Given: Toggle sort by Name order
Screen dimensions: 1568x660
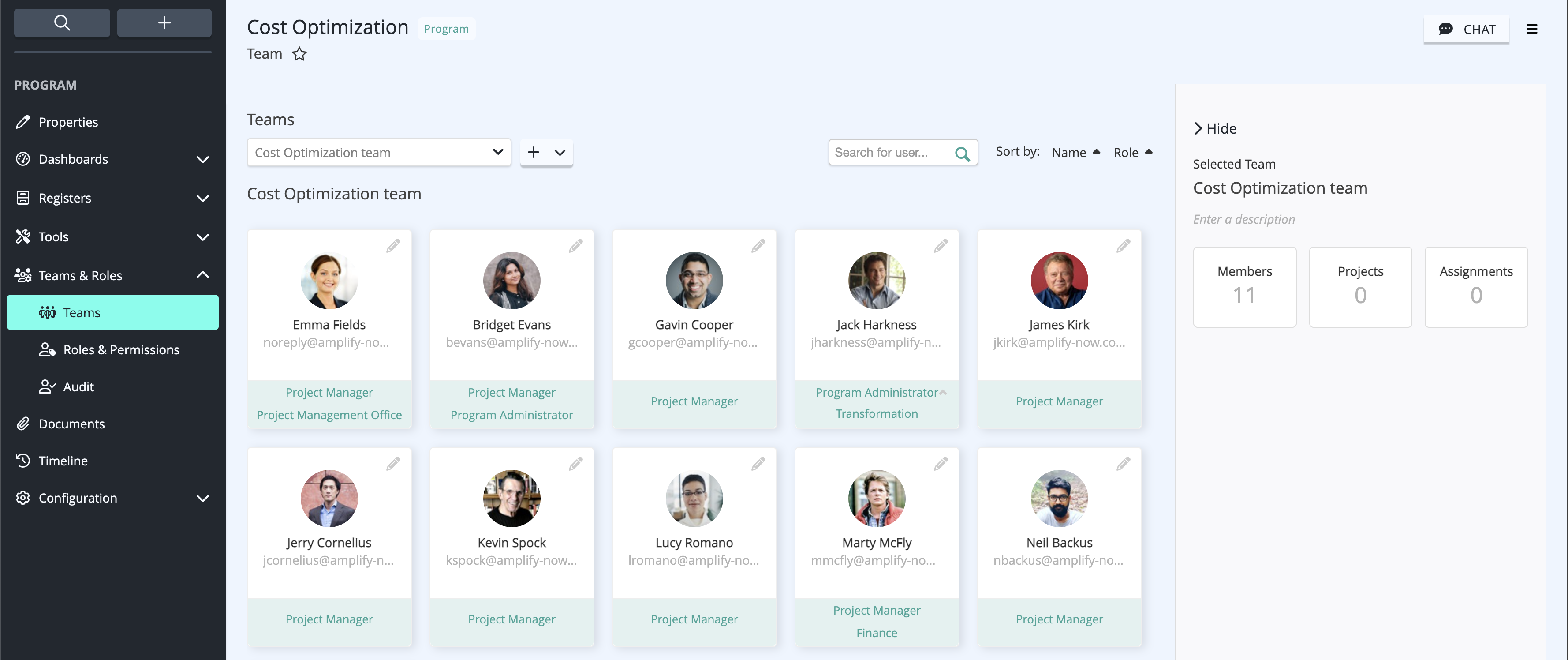Looking at the screenshot, I should tap(1075, 152).
